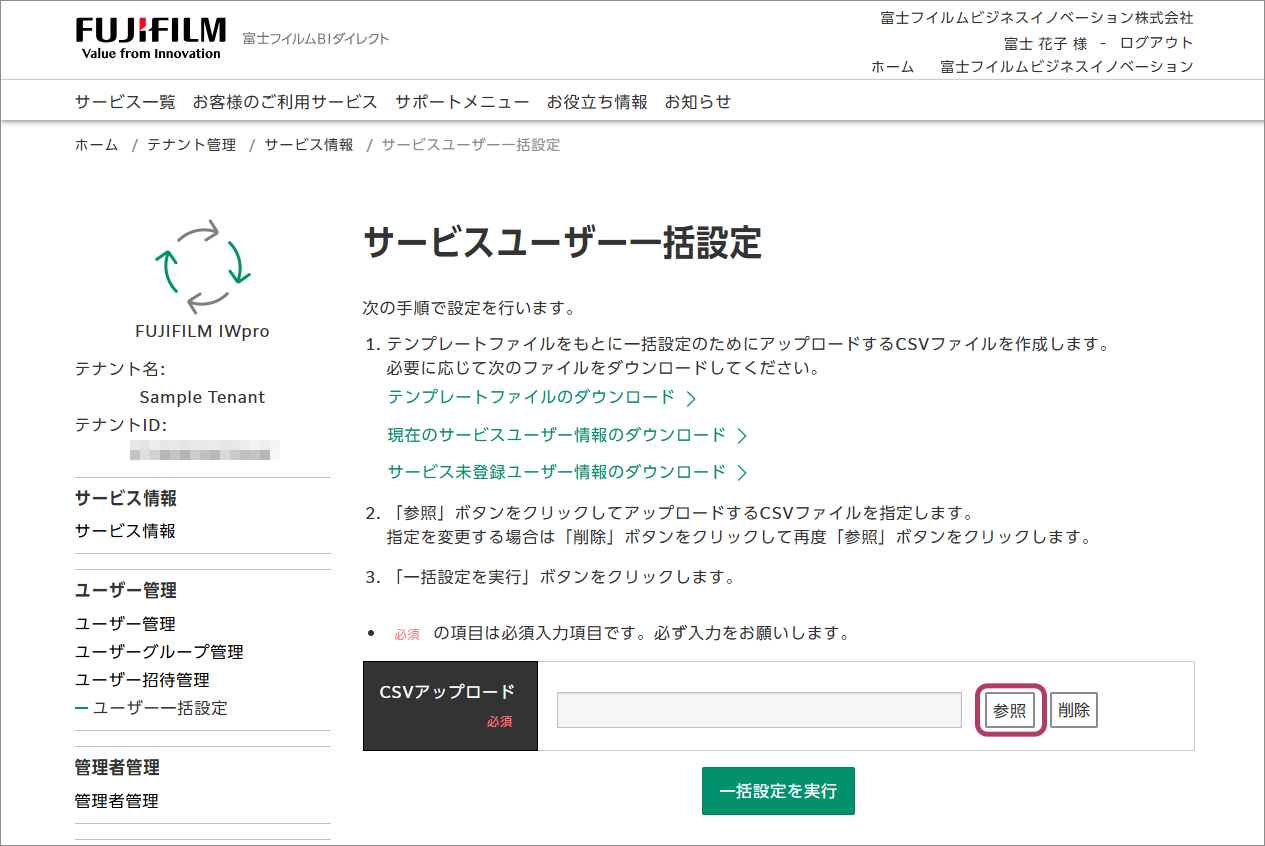Click the FUJIFILM IWpro circular arrows icon
Screen dimensions: 1265x846
(202, 267)
